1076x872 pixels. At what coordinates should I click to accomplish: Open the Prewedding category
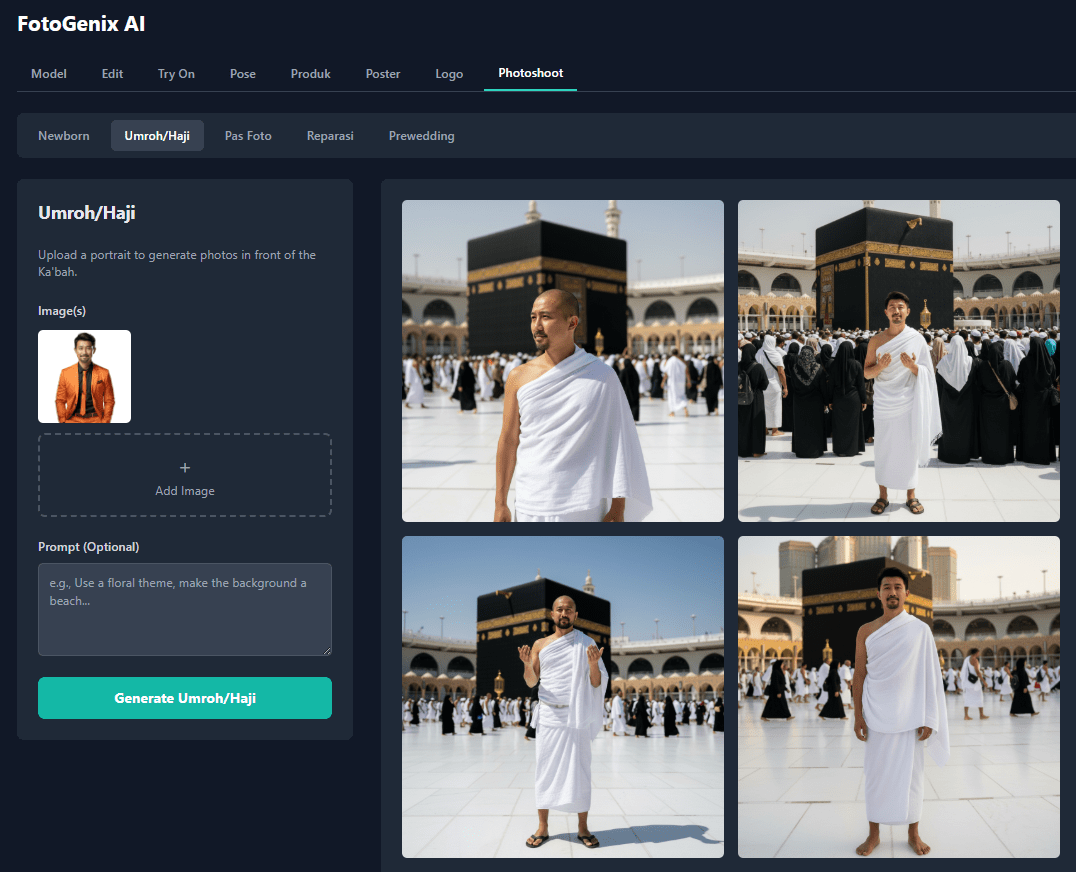tap(421, 136)
